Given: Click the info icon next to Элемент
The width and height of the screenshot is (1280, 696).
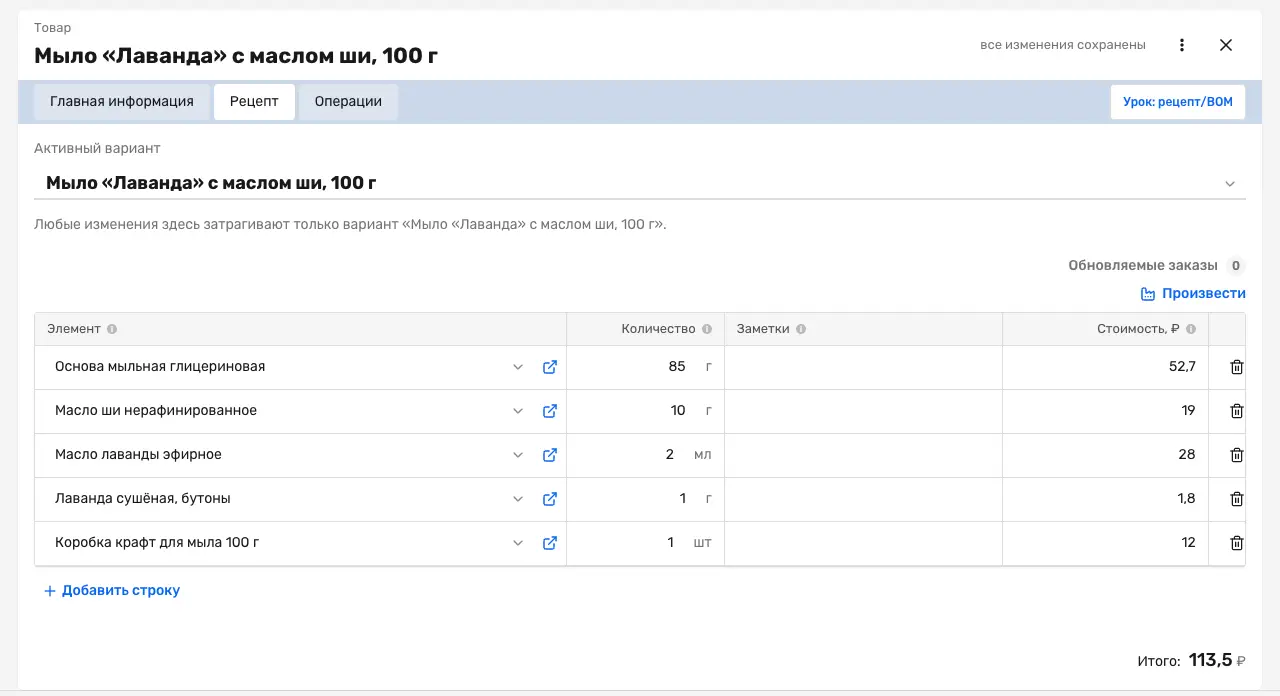Looking at the screenshot, I should point(112,329).
